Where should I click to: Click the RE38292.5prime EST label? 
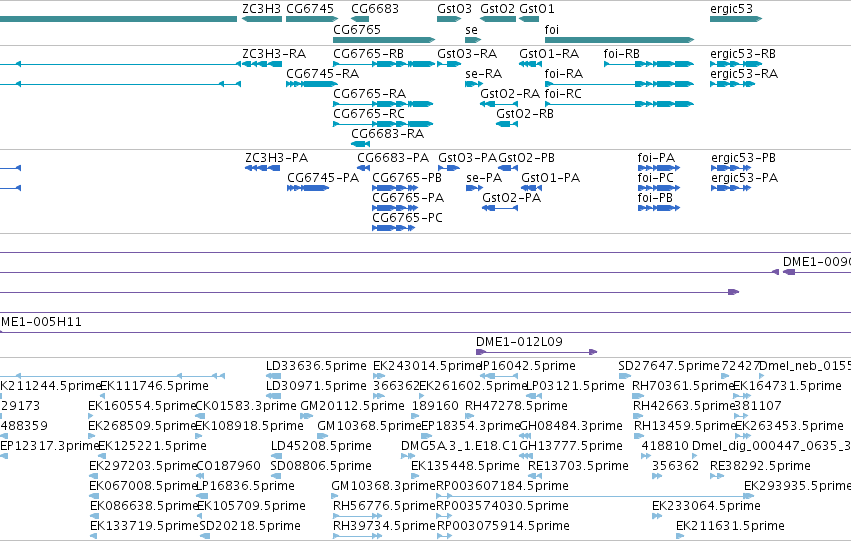760,466
